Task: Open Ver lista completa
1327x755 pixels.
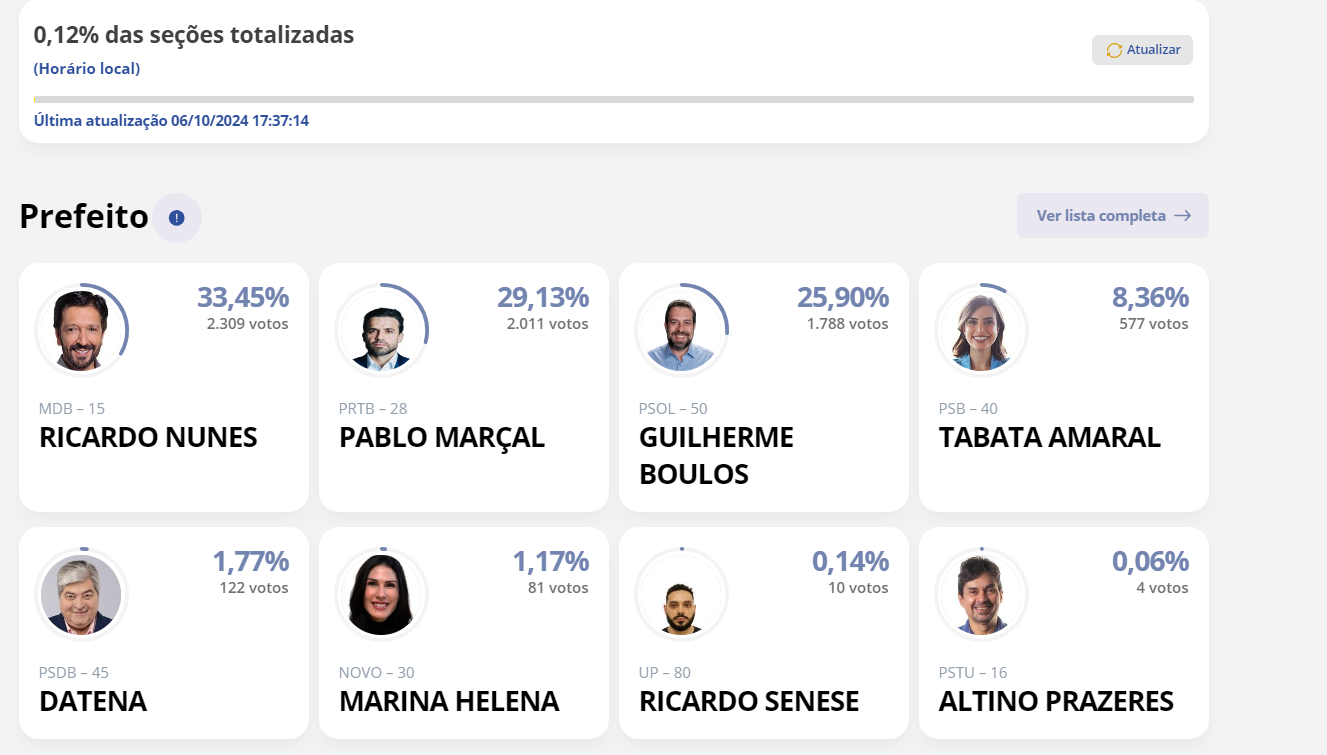Action: click(1113, 216)
